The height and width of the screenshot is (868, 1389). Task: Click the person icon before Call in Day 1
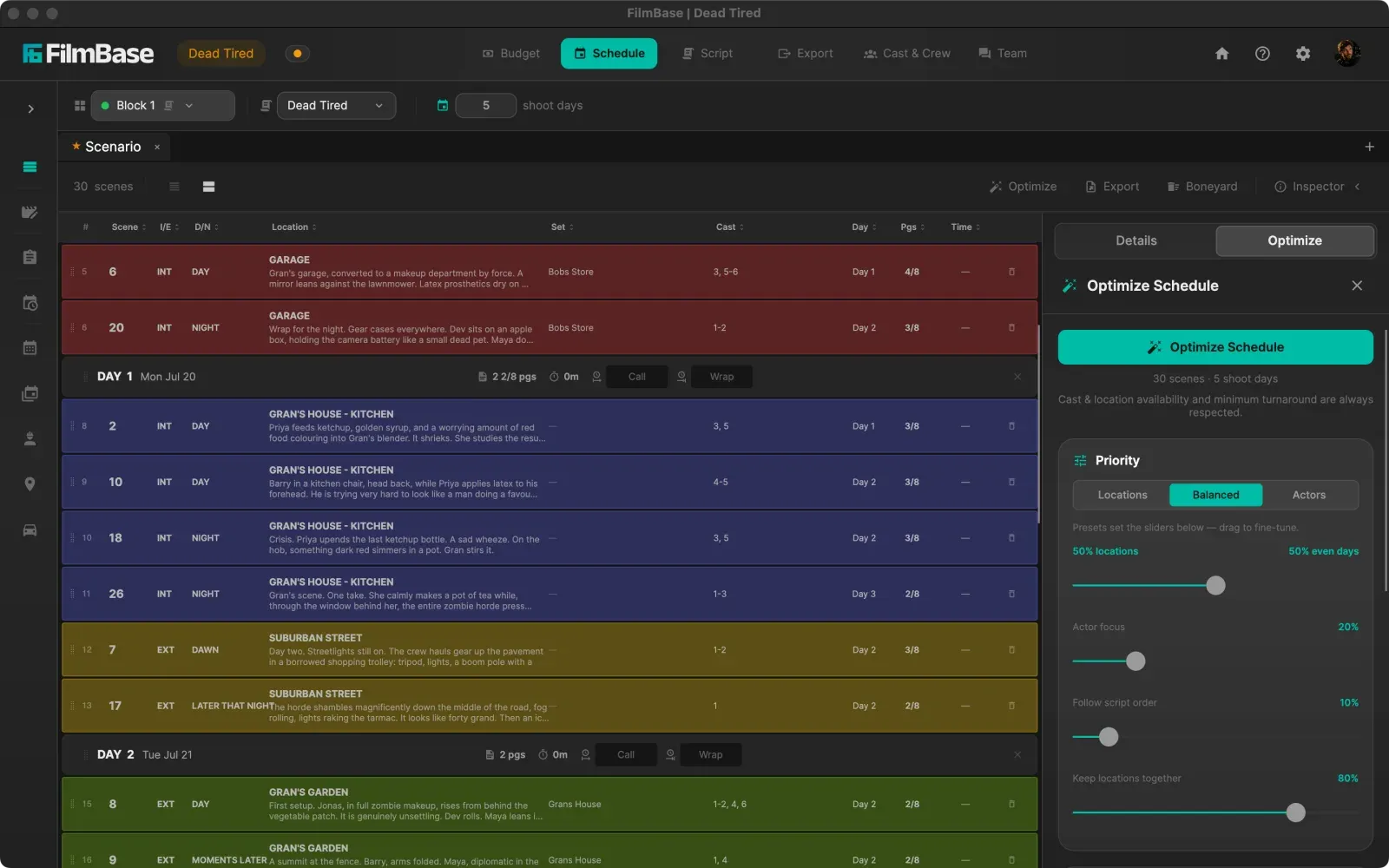point(596,377)
